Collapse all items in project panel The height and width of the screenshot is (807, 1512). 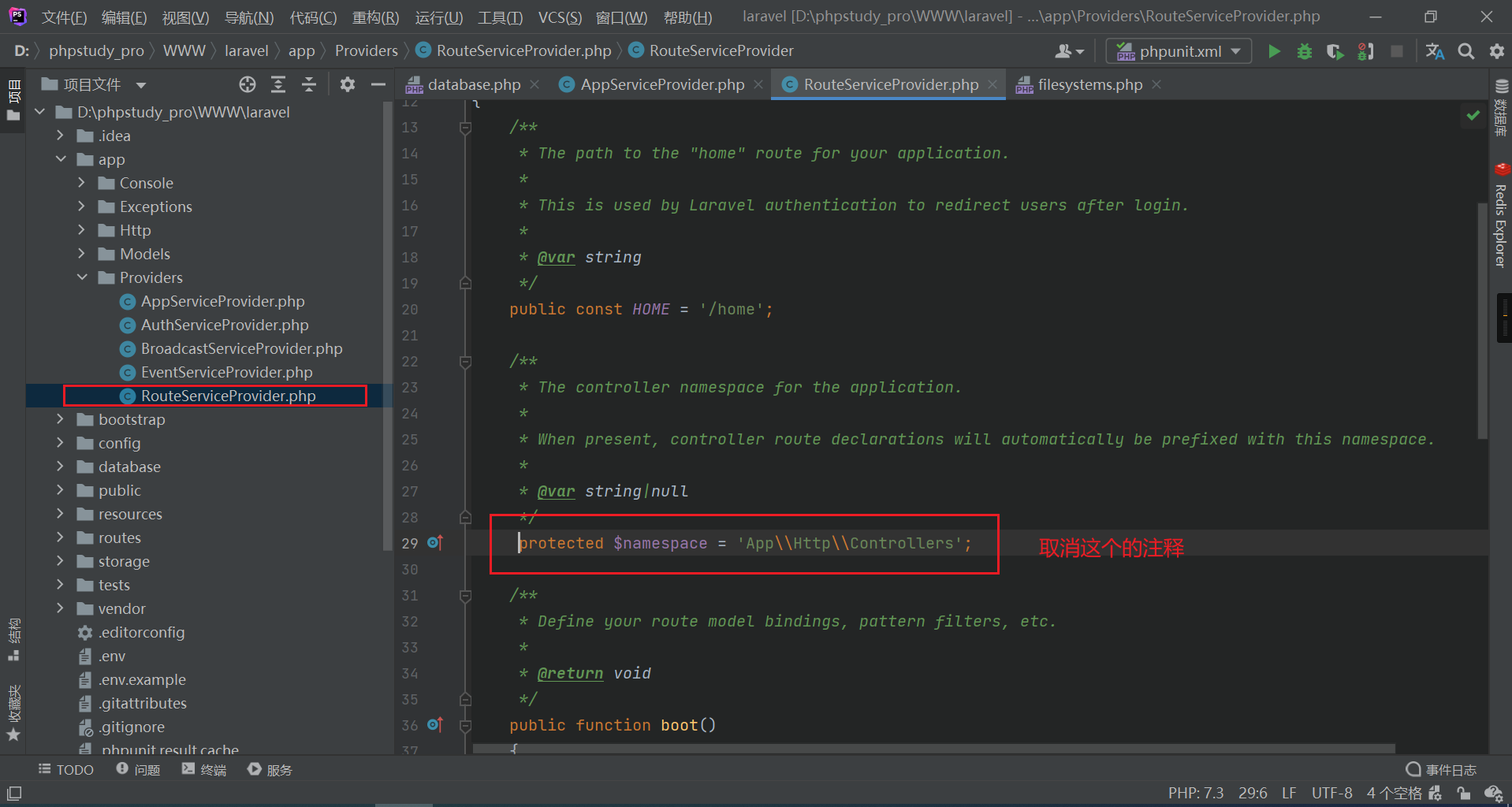point(309,84)
